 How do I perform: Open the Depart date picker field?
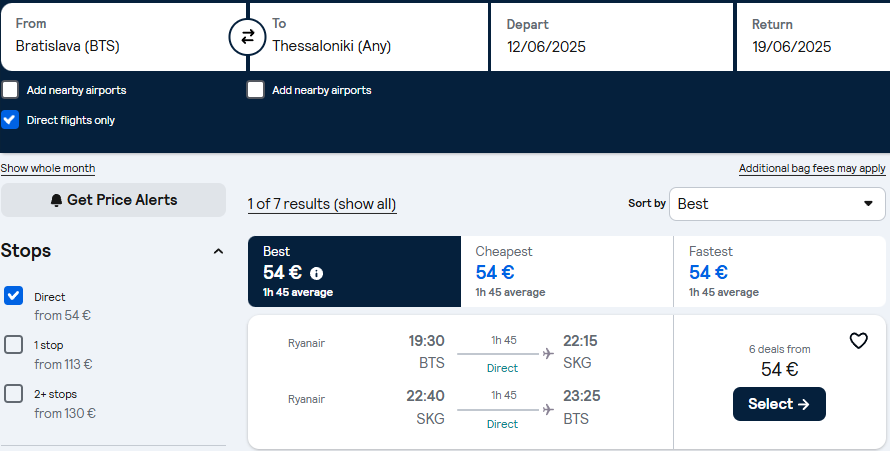612,37
